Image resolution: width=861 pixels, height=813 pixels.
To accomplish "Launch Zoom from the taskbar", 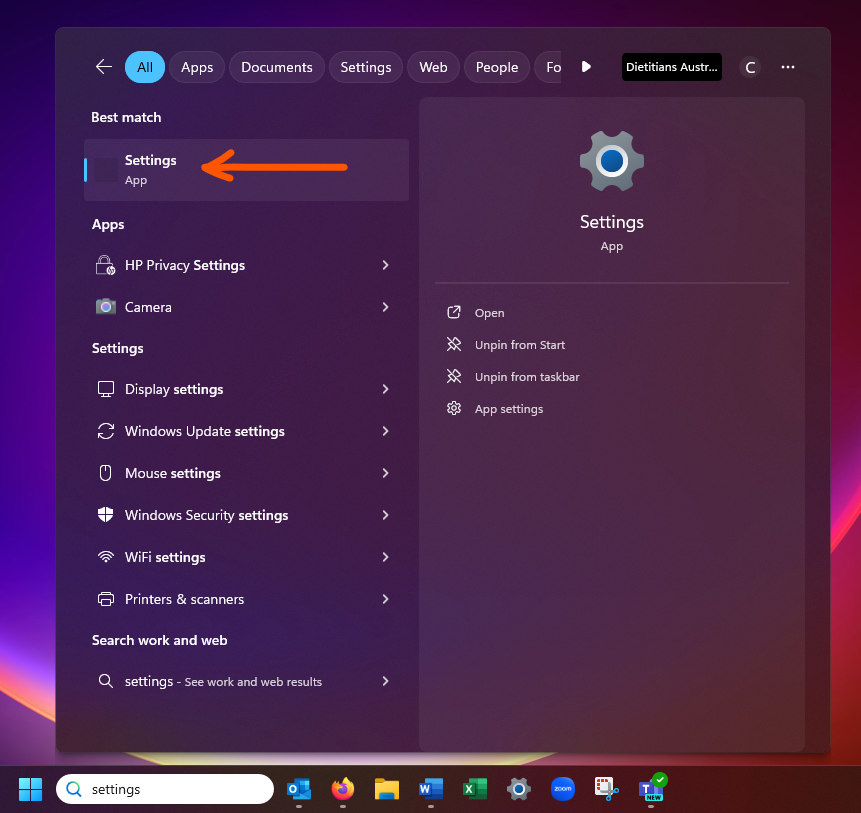I will (563, 789).
